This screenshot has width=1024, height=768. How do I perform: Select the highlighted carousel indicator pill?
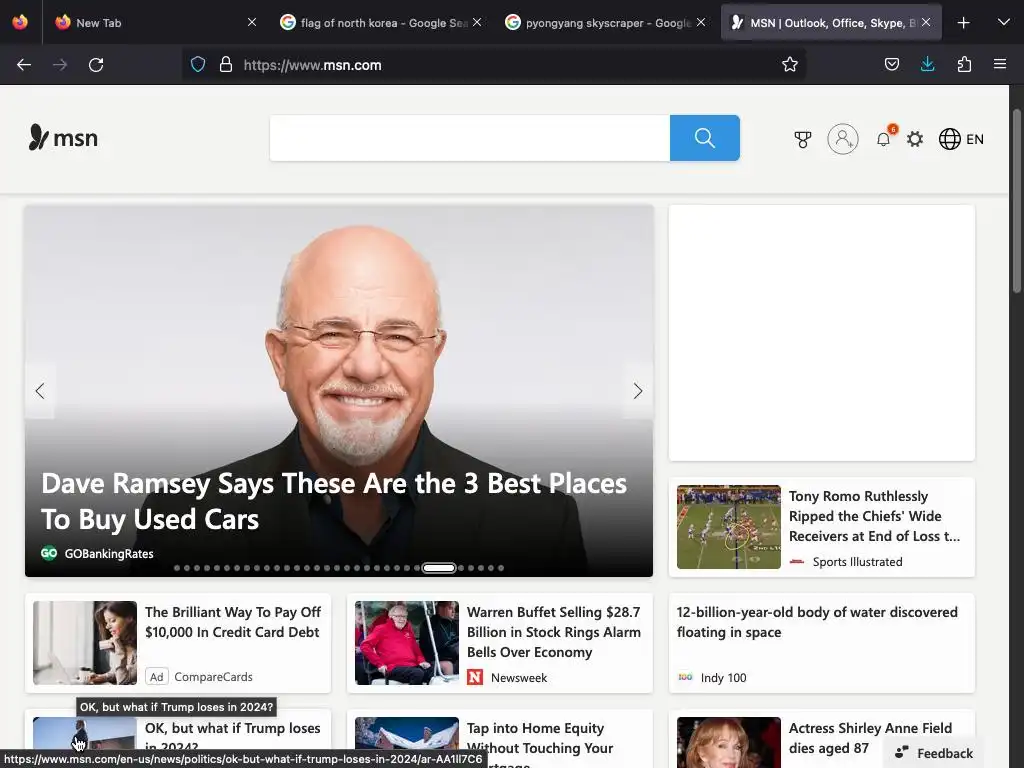(x=439, y=568)
